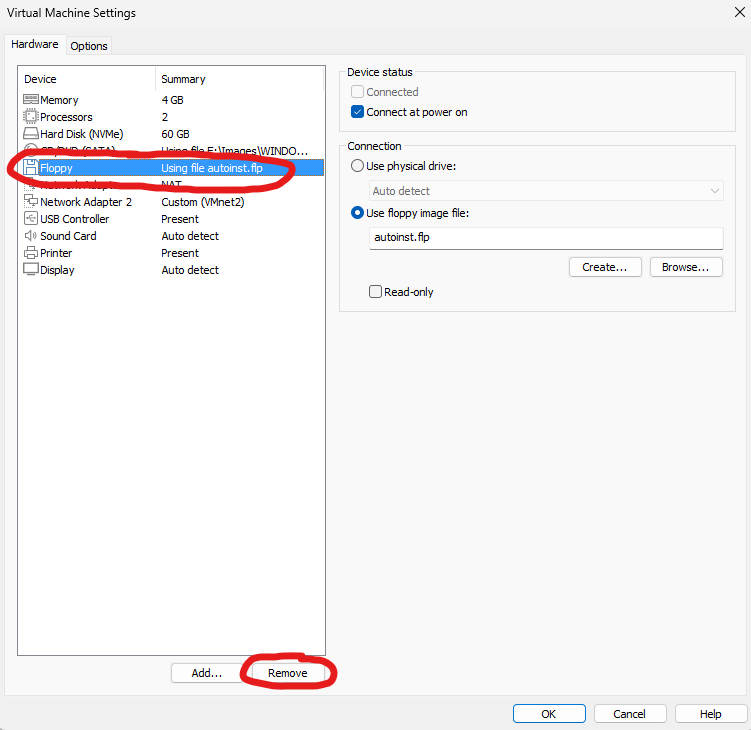This screenshot has width=751, height=730.
Task: Click Add... to add new hardware
Action: (207, 673)
